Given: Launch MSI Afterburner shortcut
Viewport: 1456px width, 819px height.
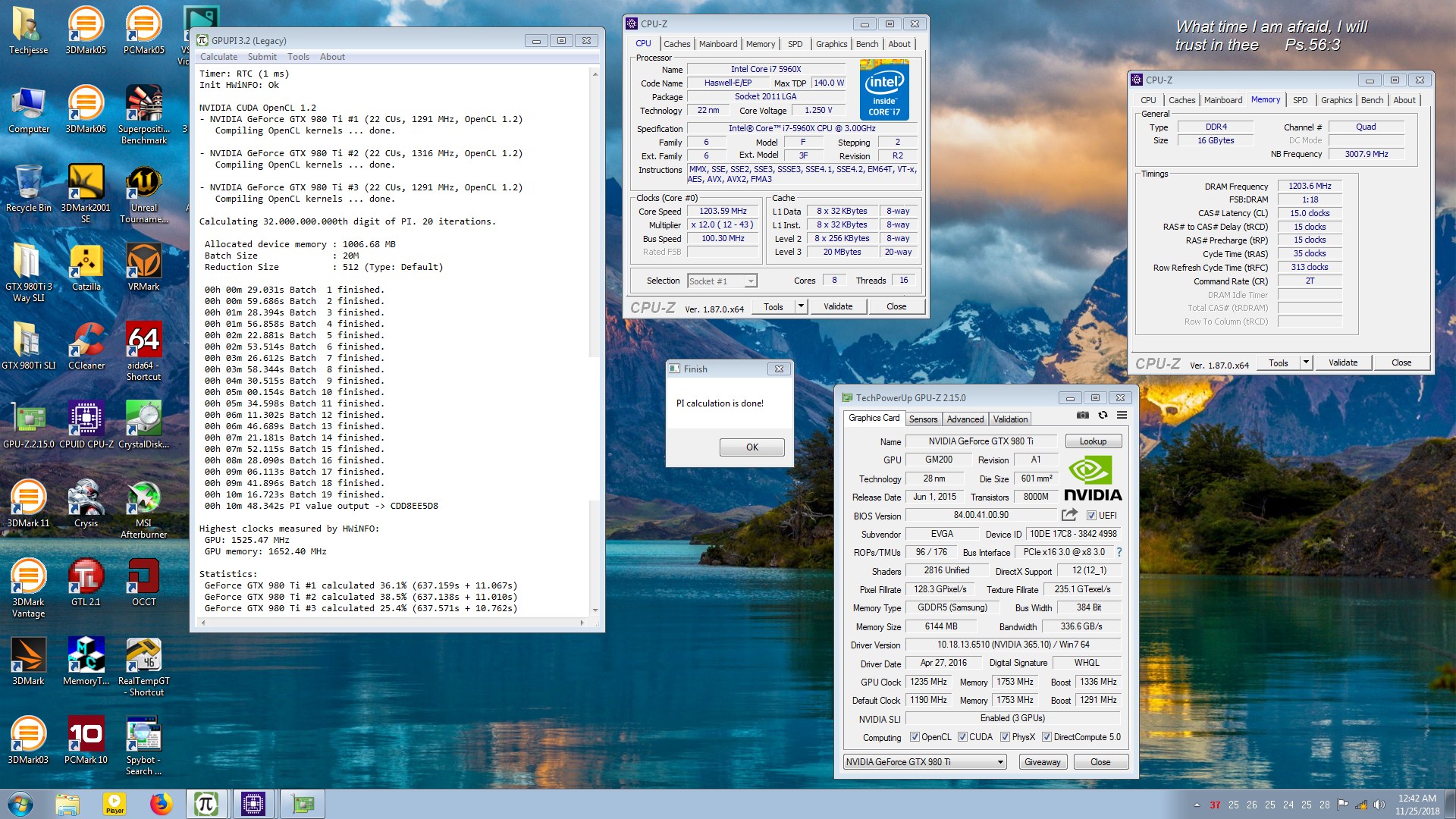Looking at the screenshot, I should [143, 508].
